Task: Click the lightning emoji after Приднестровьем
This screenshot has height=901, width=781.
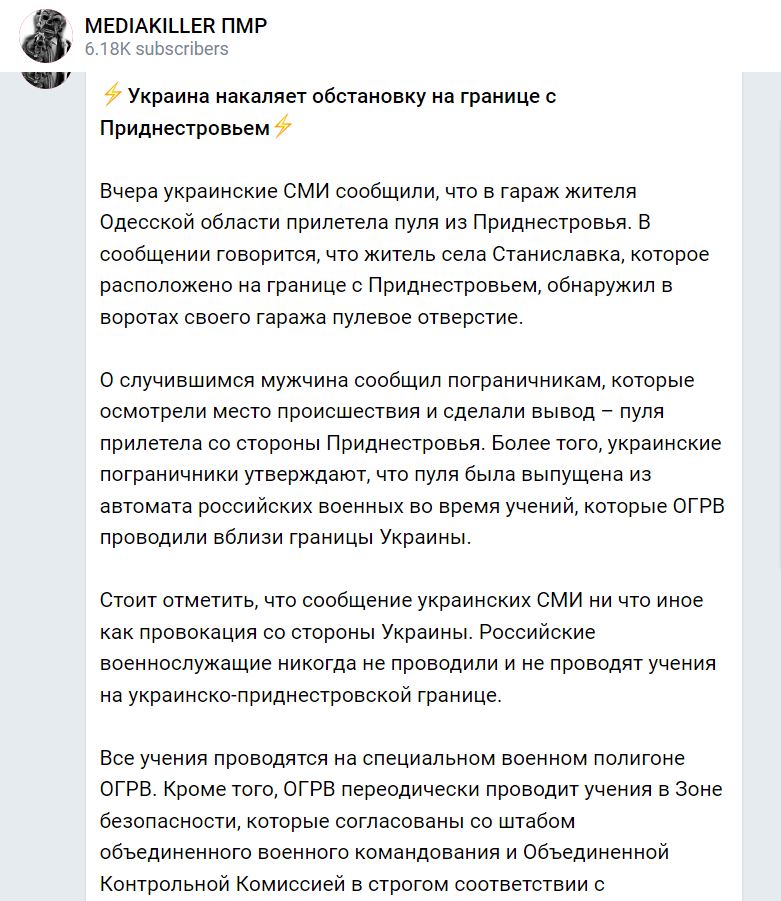Action: point(282,126)
